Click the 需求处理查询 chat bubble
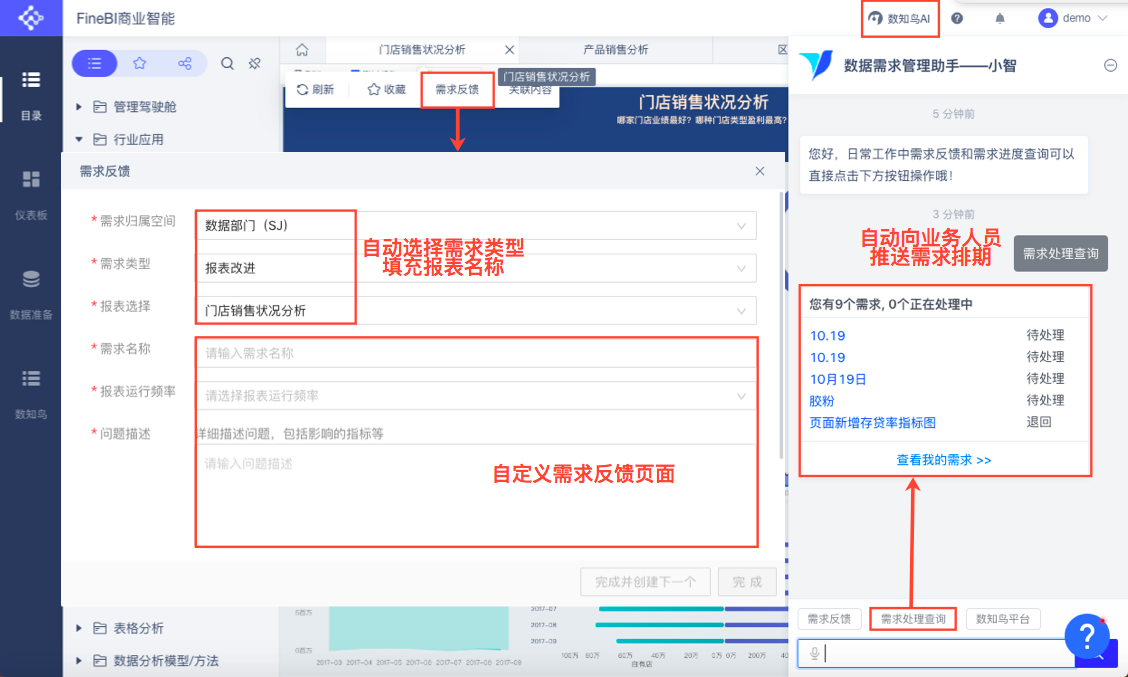 pos(1060,253)
